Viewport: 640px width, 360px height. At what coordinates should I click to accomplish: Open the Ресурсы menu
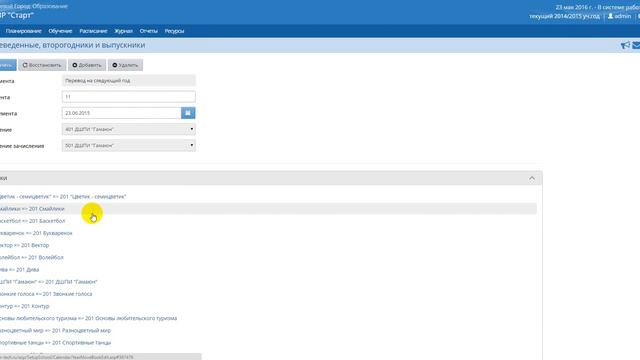pos(174,31)
